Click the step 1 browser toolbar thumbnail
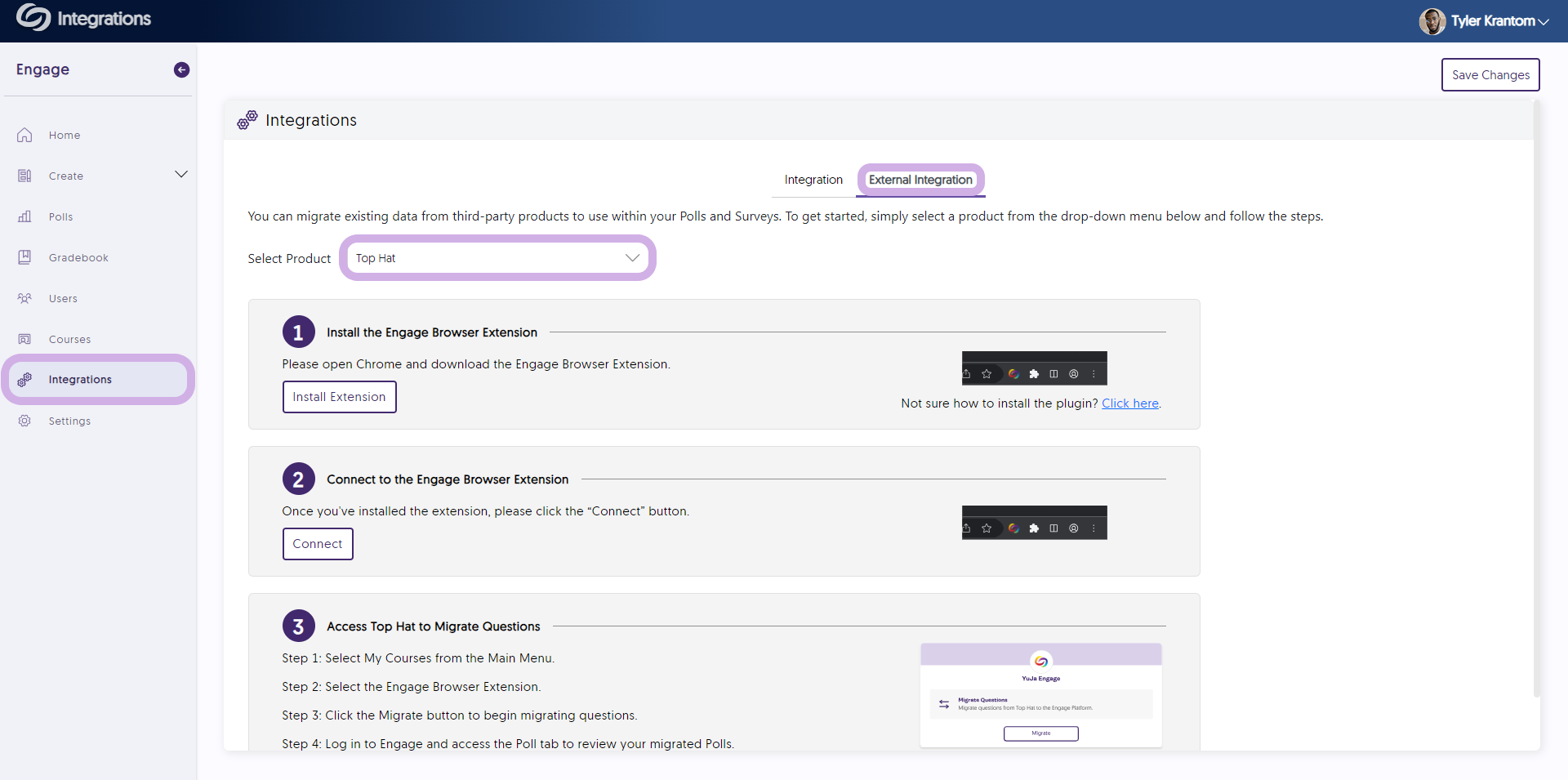The height and width of the screenshot is (780, 1568). [1034, 368]
